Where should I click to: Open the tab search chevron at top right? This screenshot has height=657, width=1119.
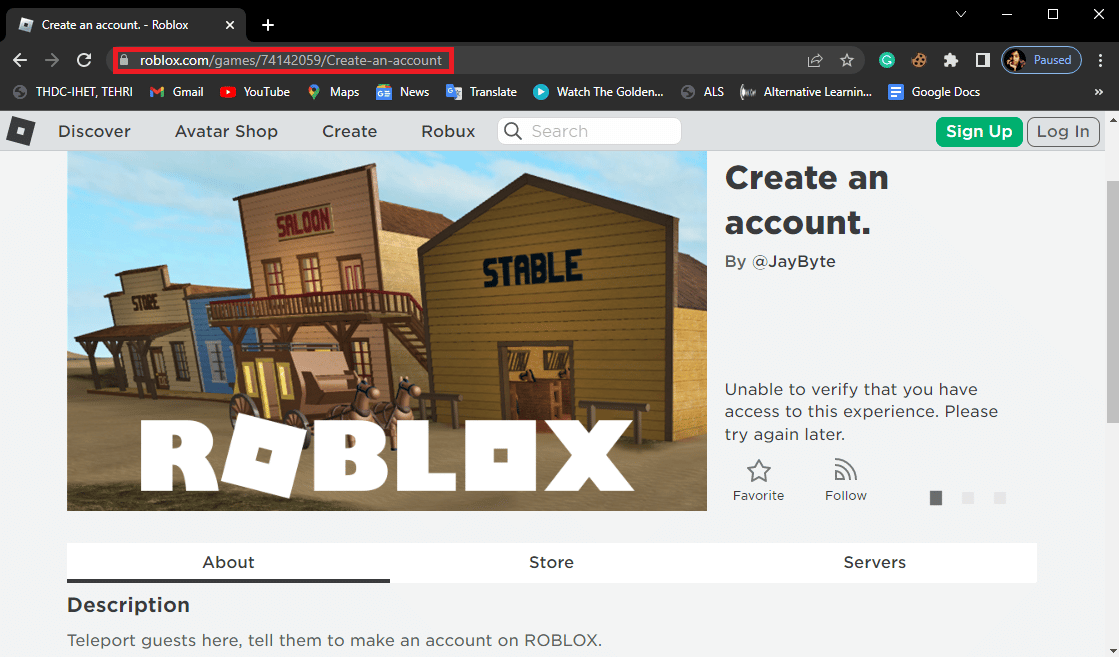[960, 14]
